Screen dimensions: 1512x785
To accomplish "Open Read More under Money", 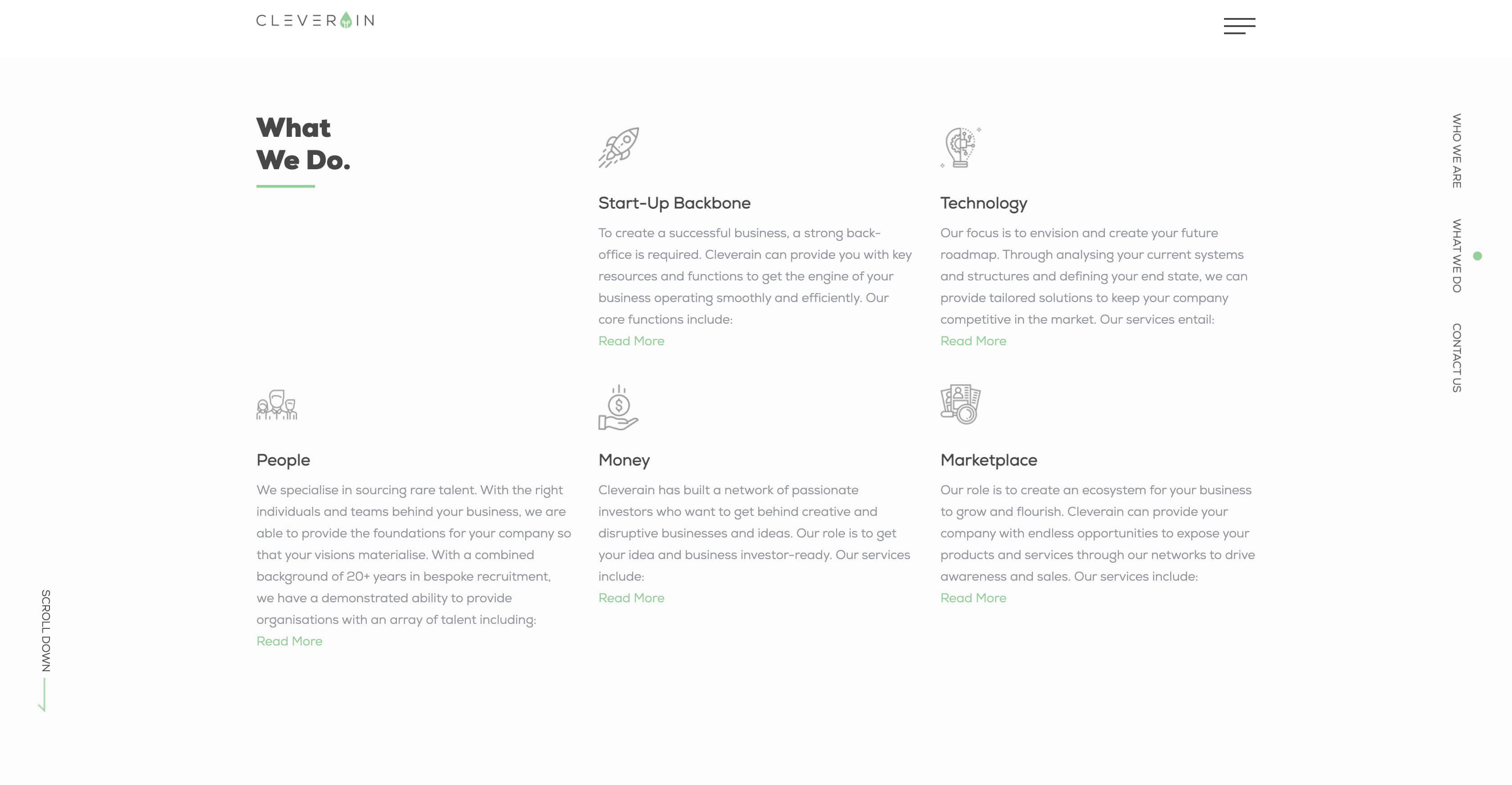I will pyautogui.click(x=631, y=598).
